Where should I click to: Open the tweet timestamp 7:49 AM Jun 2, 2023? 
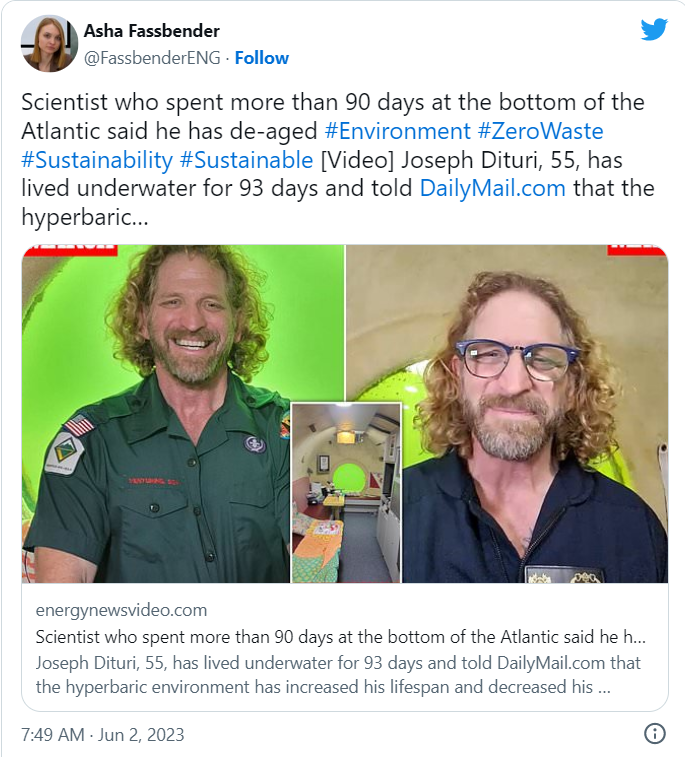[103, 734]
